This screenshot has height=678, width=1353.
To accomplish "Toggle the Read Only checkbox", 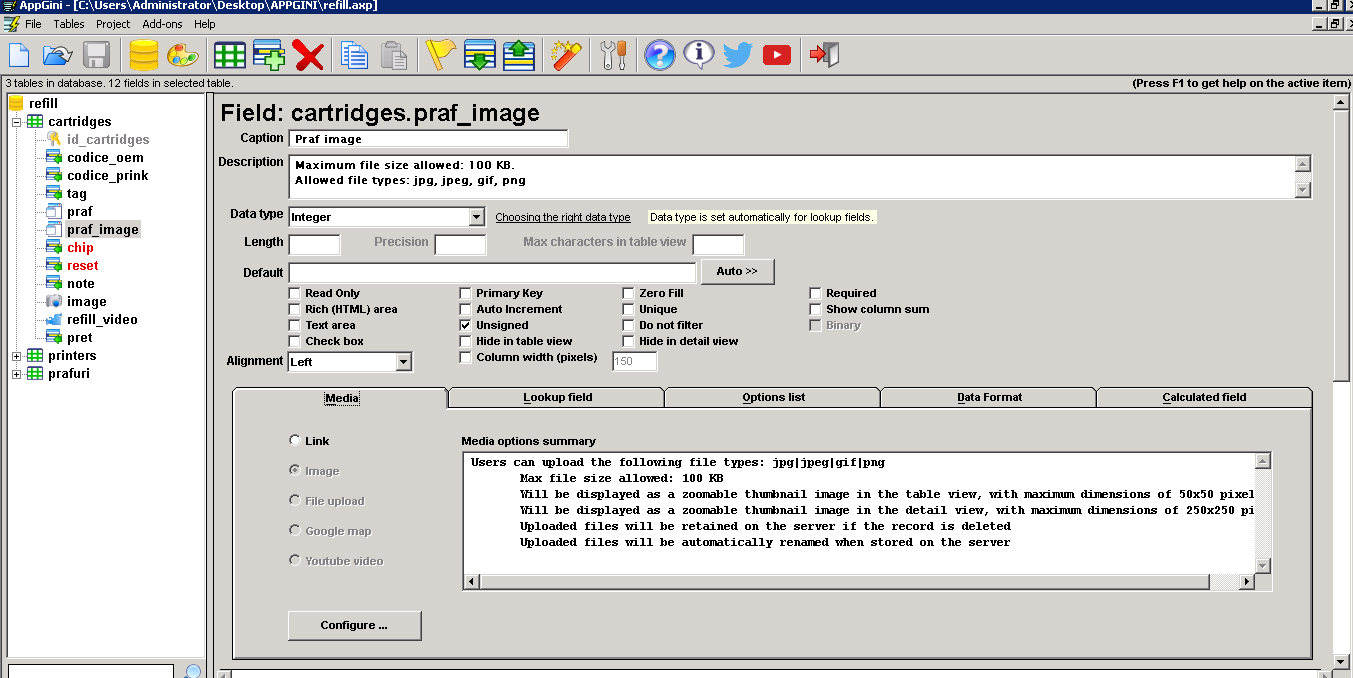I will [x=294, y=293].
